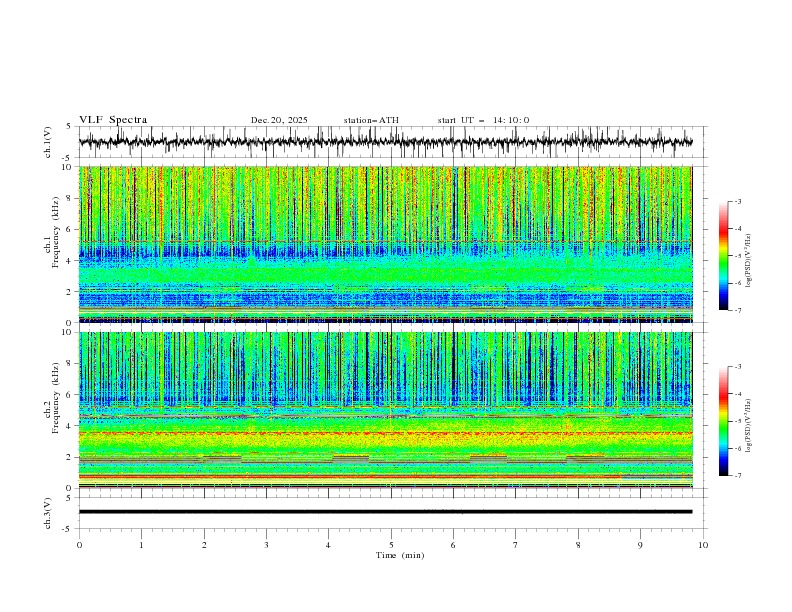Image resolution: width=792 pixels, height=612 pixels.
Task: Click inside the ch.2 spectrogram panel
Action: click(390, 410)
